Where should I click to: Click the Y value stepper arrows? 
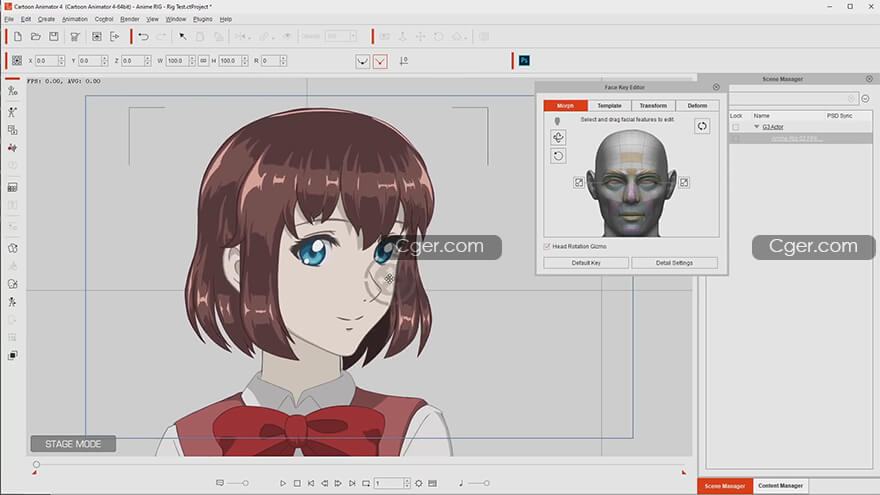[x=104, y=61]
